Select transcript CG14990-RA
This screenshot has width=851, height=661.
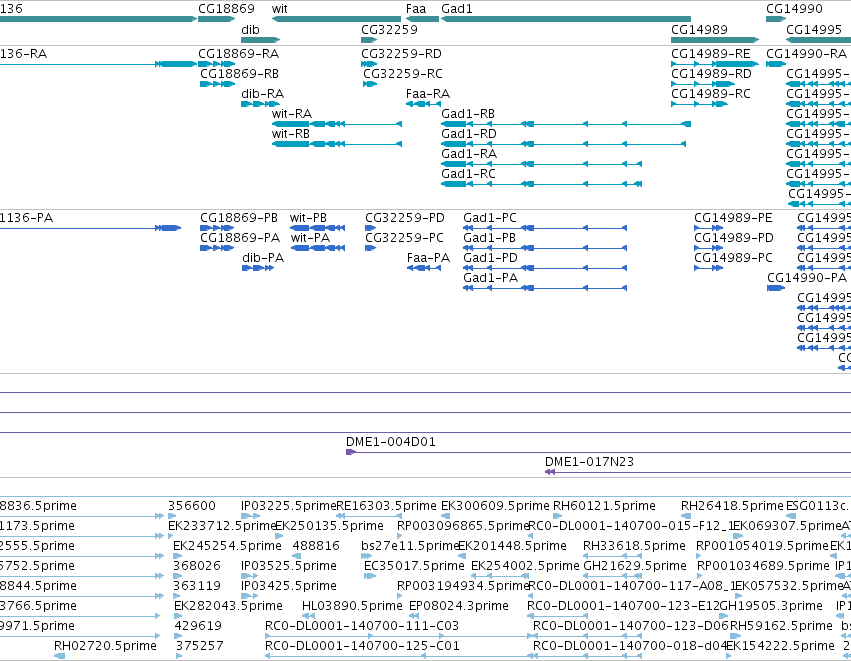pos(776,64)
